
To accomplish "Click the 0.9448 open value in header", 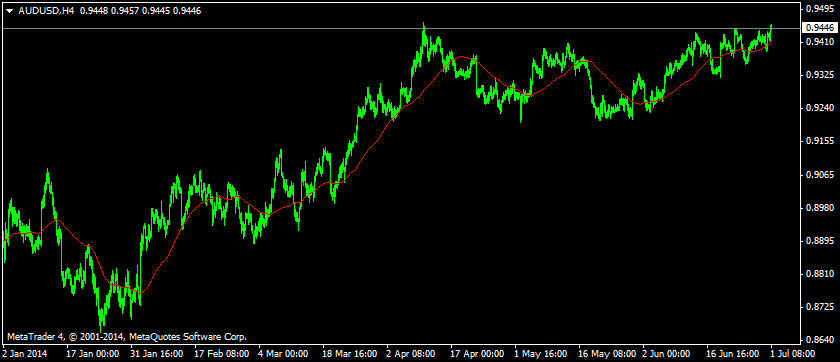I will pos(94,11).
